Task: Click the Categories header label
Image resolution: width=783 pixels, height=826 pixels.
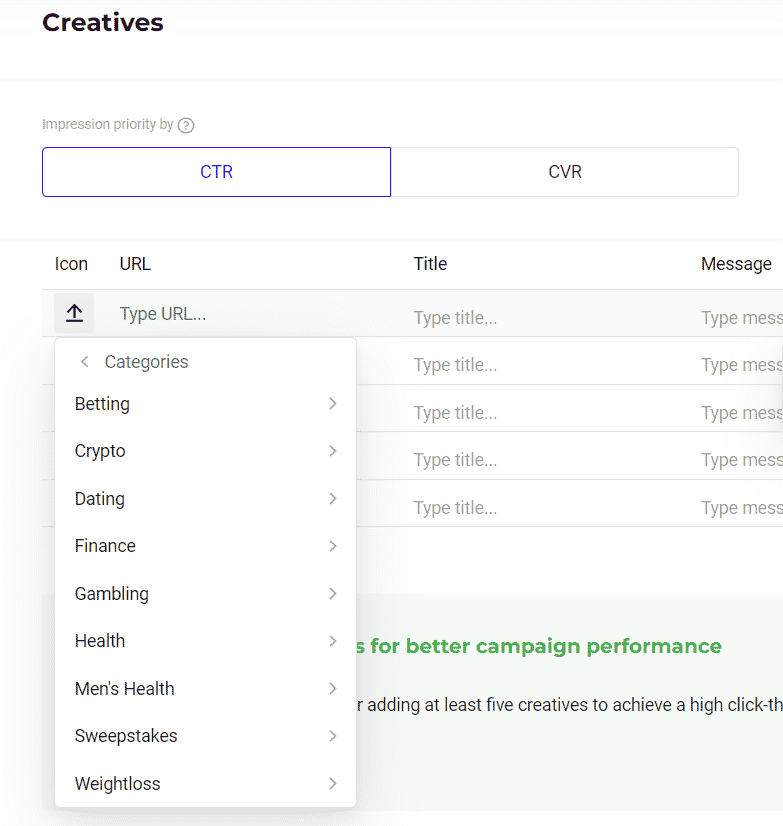Action: tap(146, 362)
